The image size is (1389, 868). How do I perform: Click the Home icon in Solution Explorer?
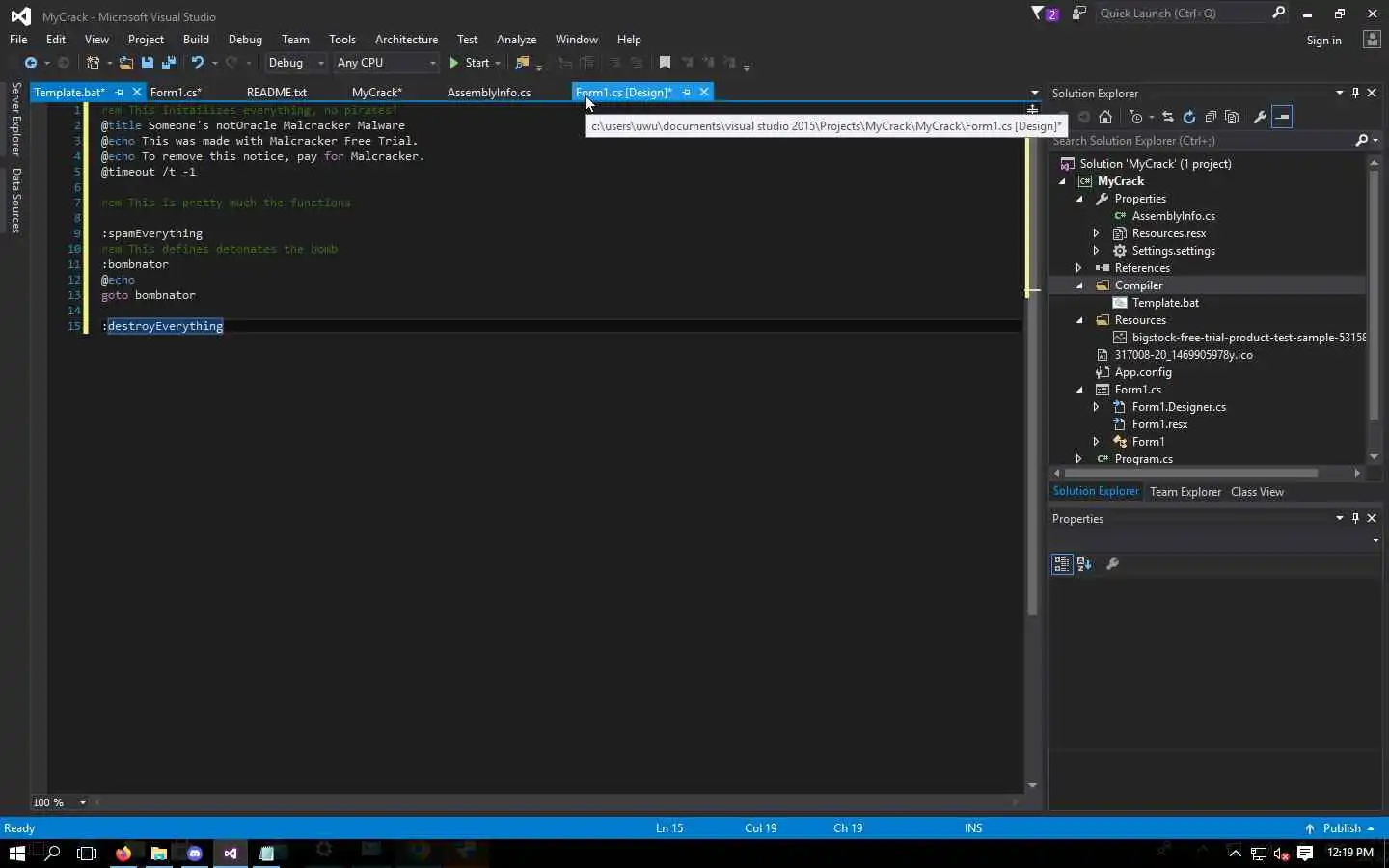click(1105, 117)
